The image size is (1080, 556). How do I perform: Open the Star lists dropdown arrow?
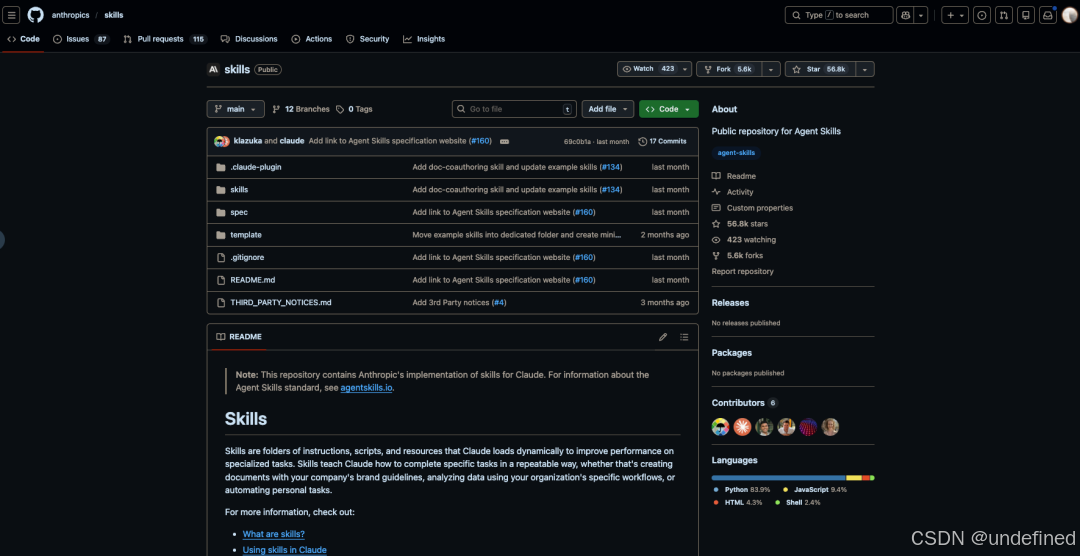[x=865, y=69]
